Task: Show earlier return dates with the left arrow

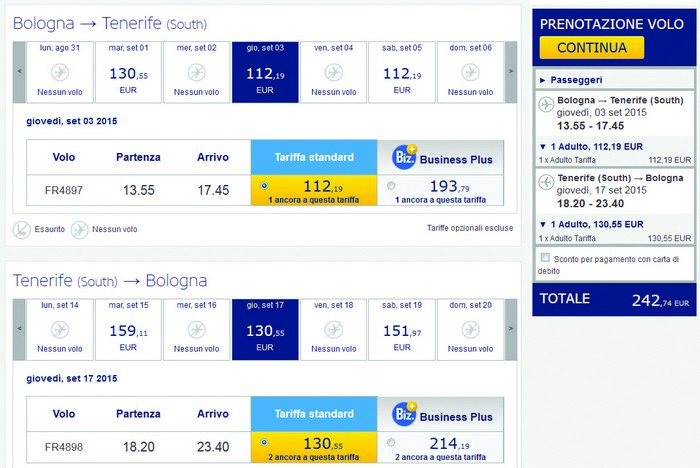Action: pos(19,329)
